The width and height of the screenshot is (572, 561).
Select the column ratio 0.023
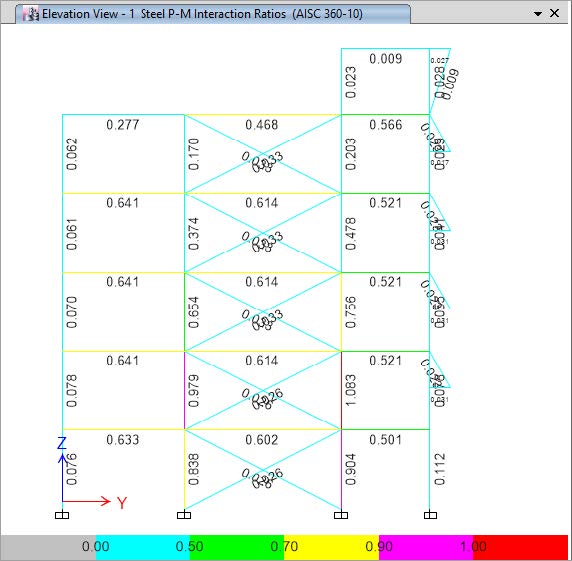click(351, 82)
